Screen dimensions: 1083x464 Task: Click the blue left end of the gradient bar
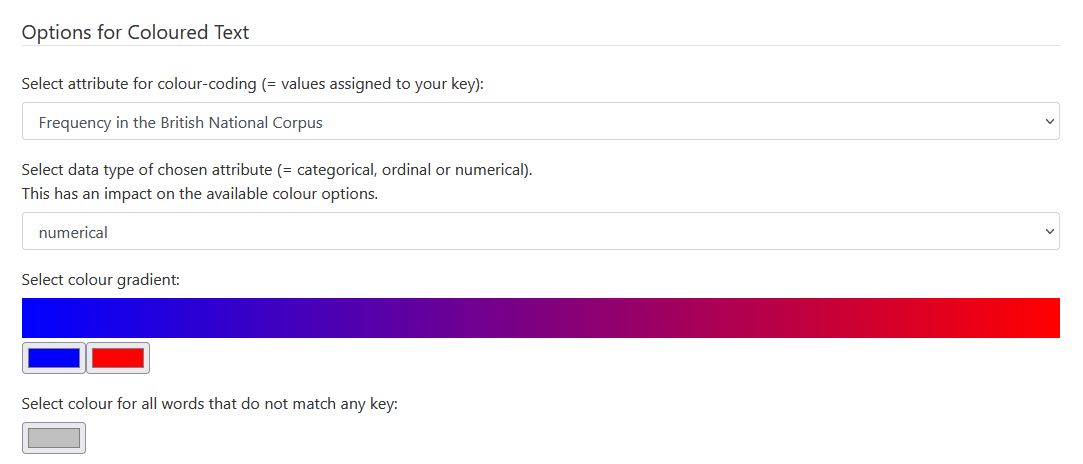click(40, 318)
